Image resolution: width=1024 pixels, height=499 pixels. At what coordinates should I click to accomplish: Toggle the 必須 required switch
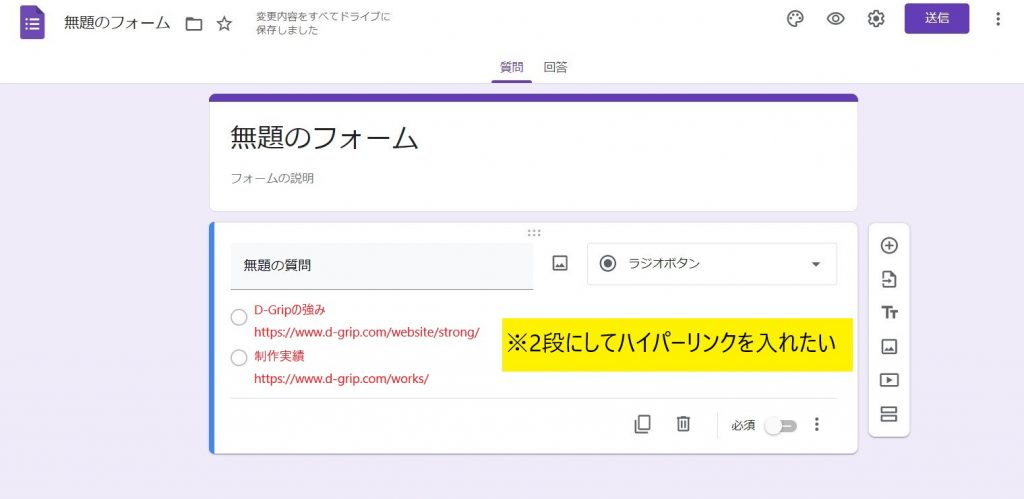click(x=781, y=426)
